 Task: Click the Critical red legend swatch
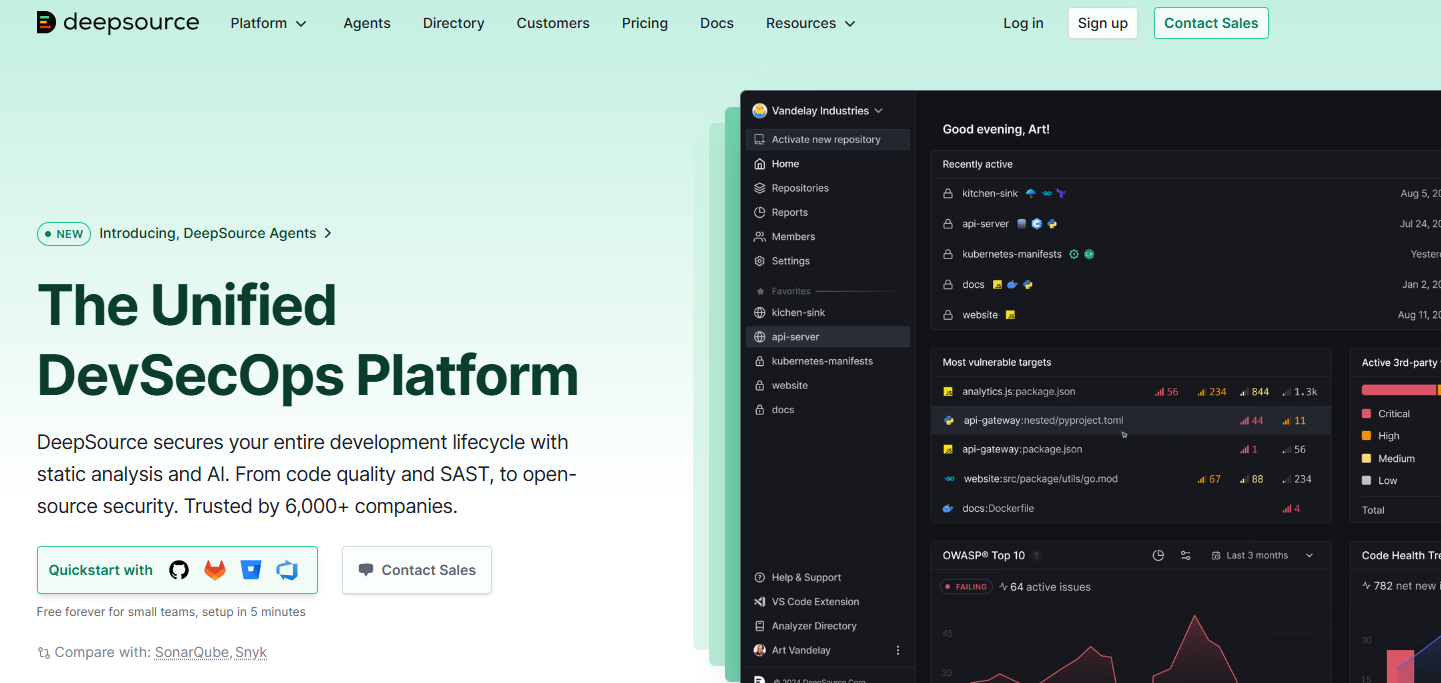click(x=1367, y=414)
